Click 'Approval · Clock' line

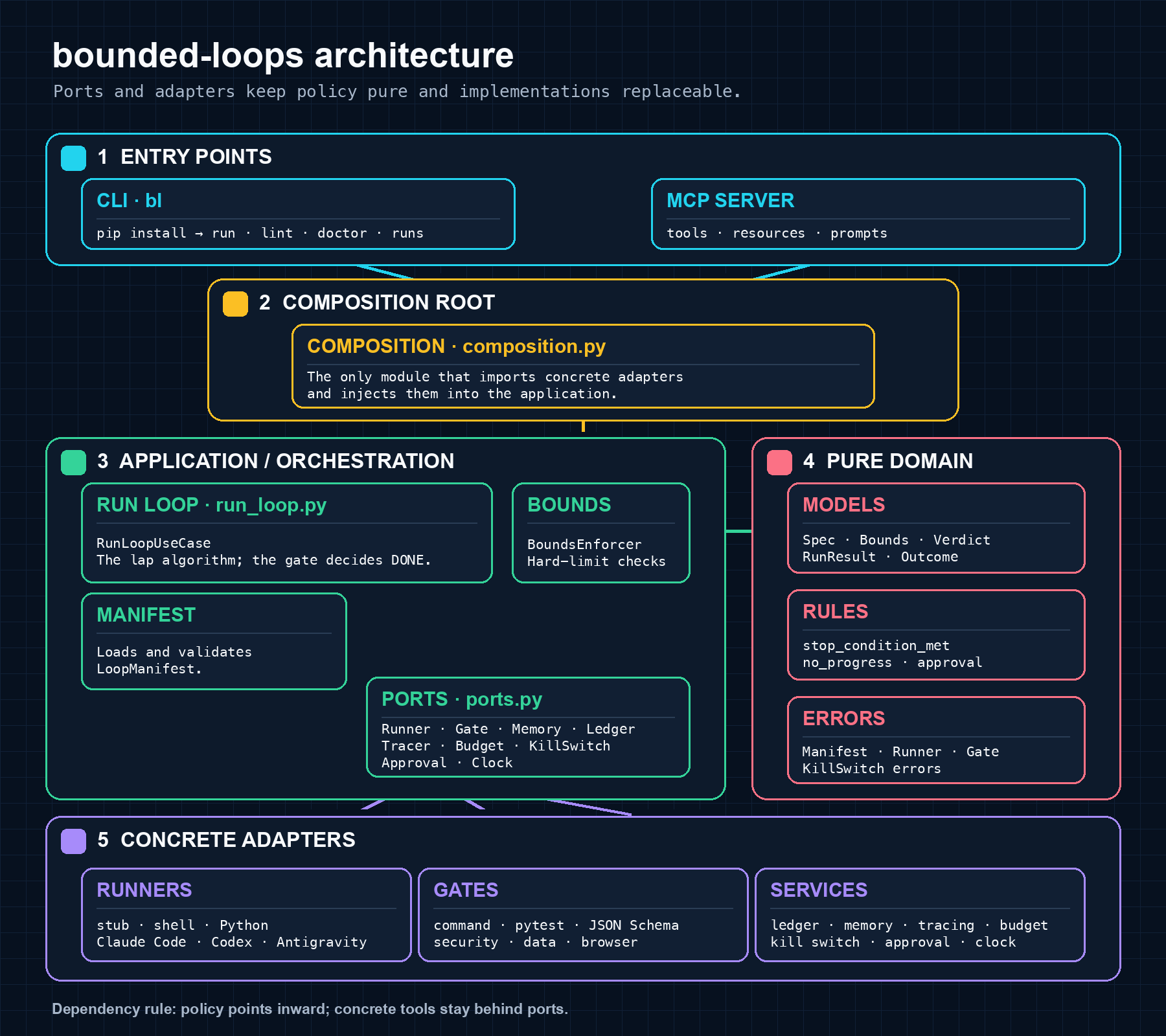pos(447,763)
